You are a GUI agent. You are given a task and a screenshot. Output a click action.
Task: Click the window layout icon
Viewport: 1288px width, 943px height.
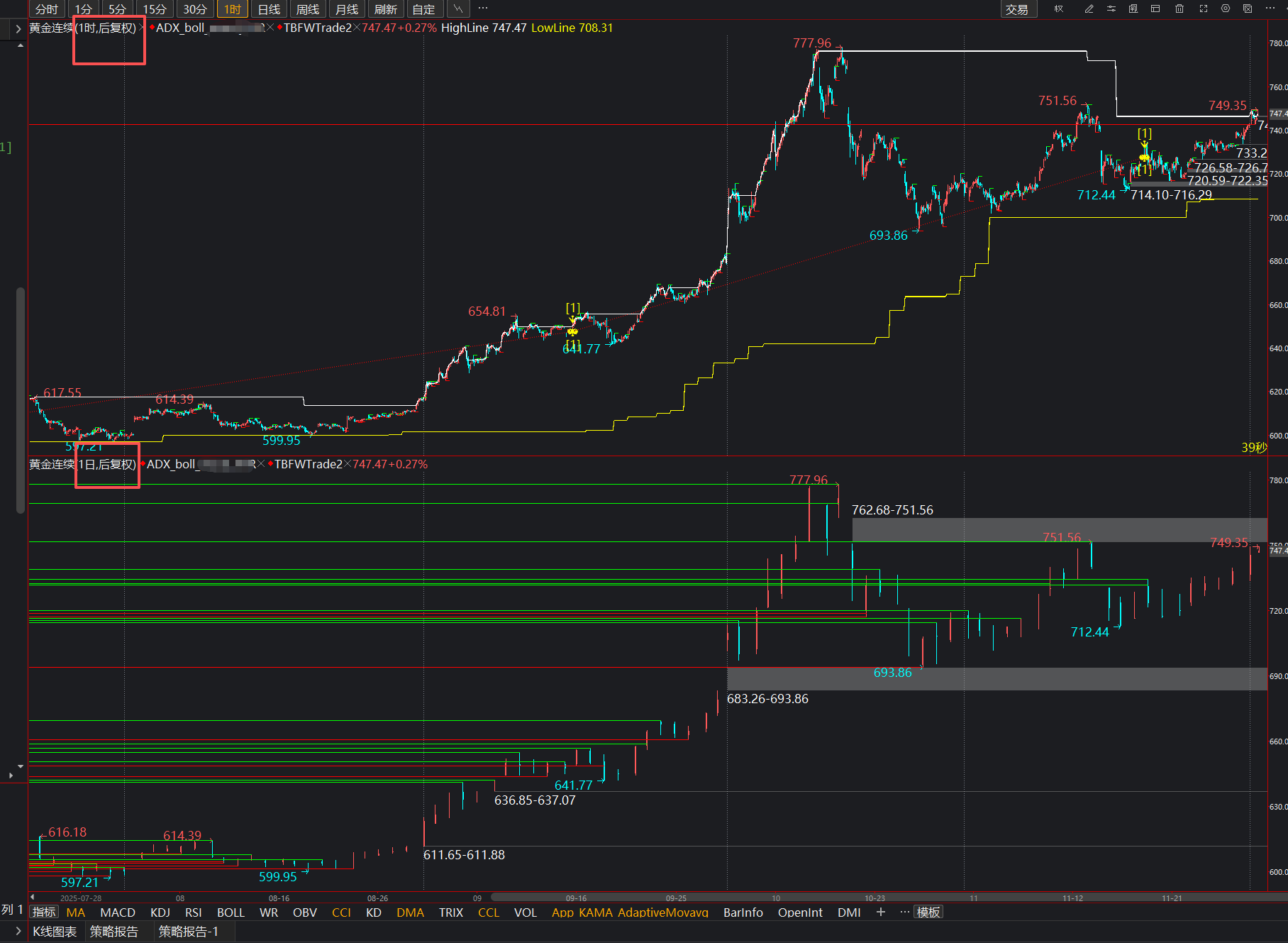(x=1155, y=9)
